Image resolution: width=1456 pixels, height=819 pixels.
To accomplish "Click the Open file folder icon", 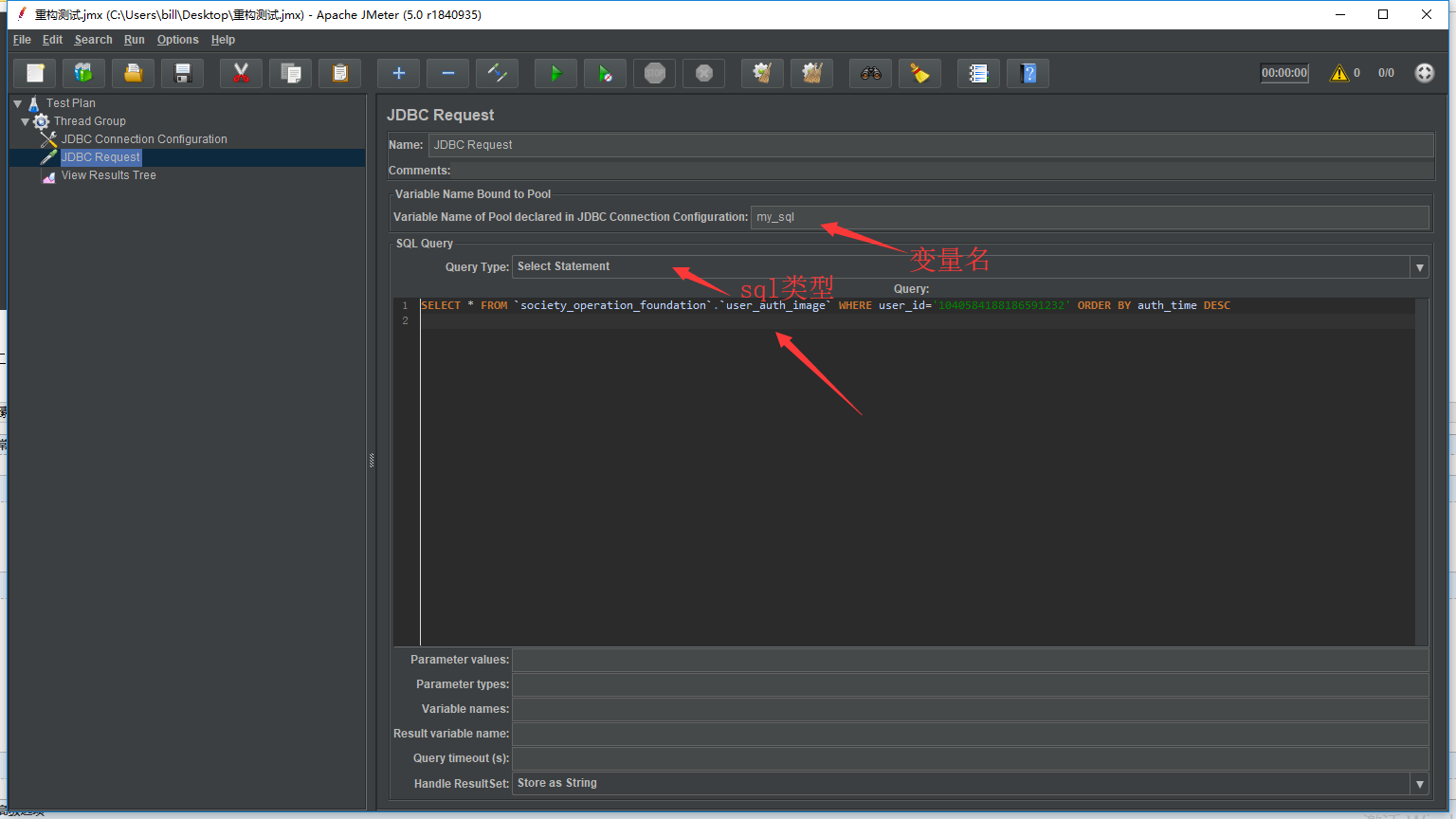I will pos(134,73).
